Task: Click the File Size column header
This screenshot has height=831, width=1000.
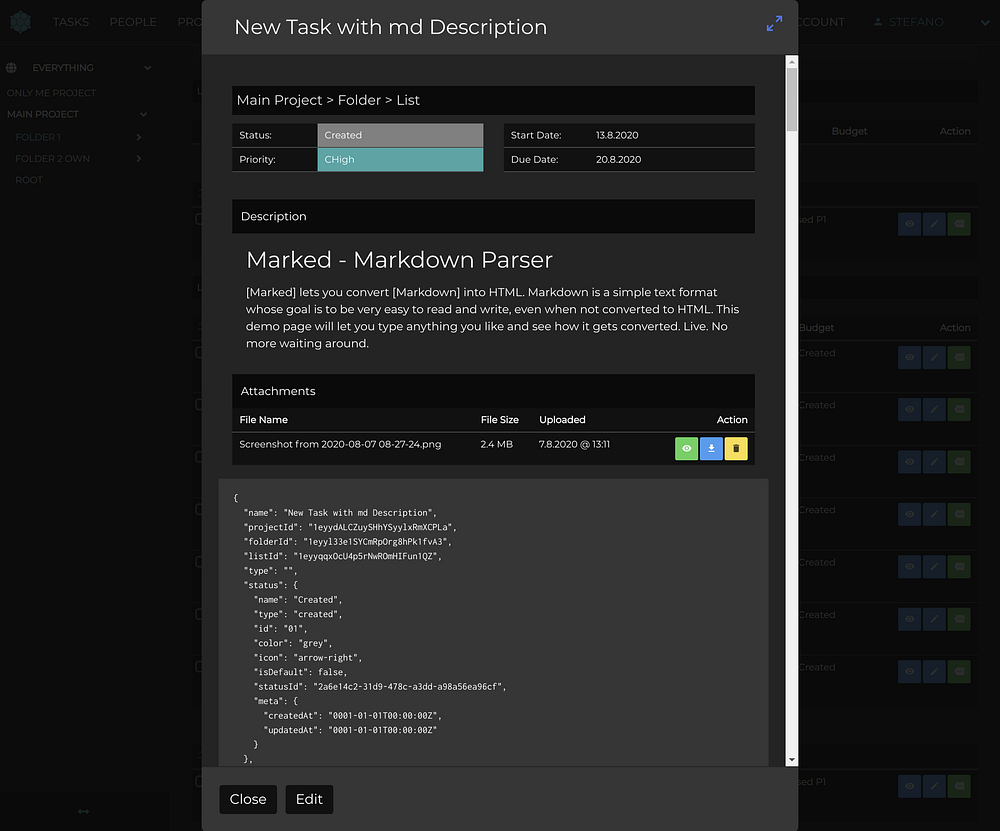Action: (499, 420)
